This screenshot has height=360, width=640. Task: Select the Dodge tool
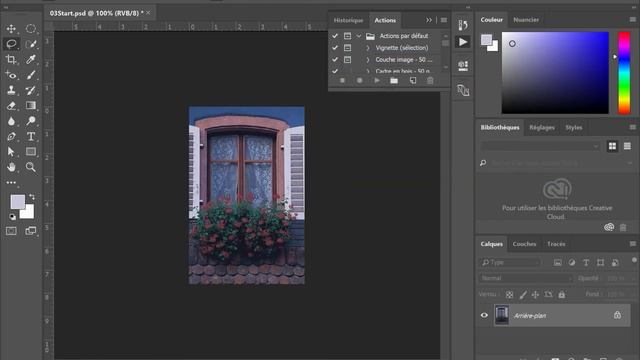point(31,121)
